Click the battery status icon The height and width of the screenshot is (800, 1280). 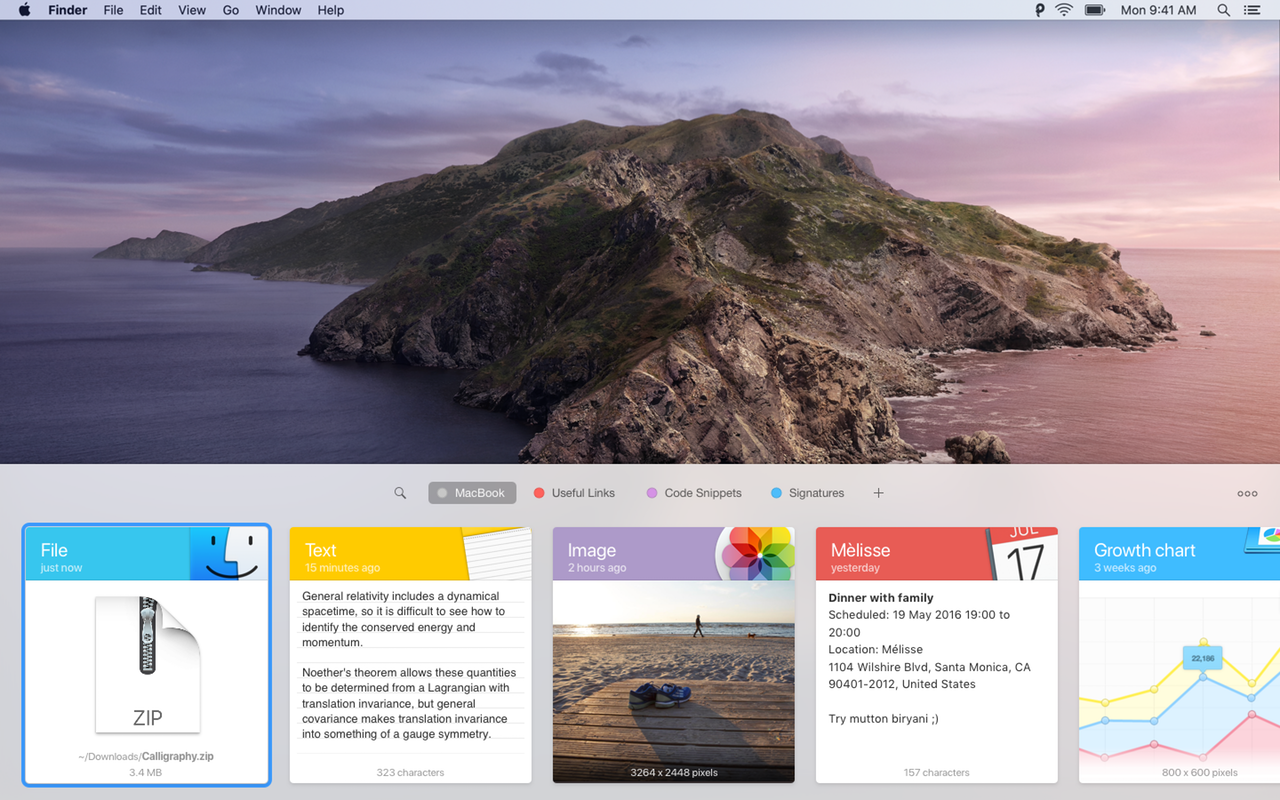(x=1094, y=10)
